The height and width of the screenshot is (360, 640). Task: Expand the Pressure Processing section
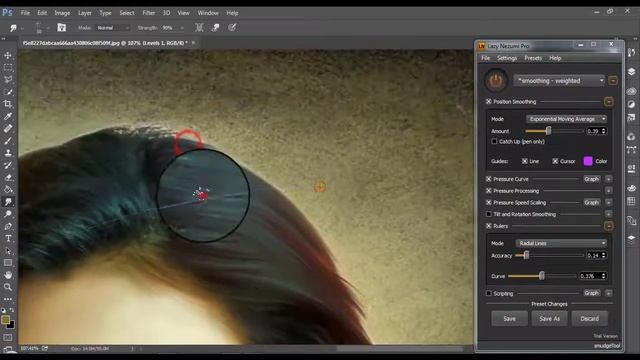(x=609, y=191)
